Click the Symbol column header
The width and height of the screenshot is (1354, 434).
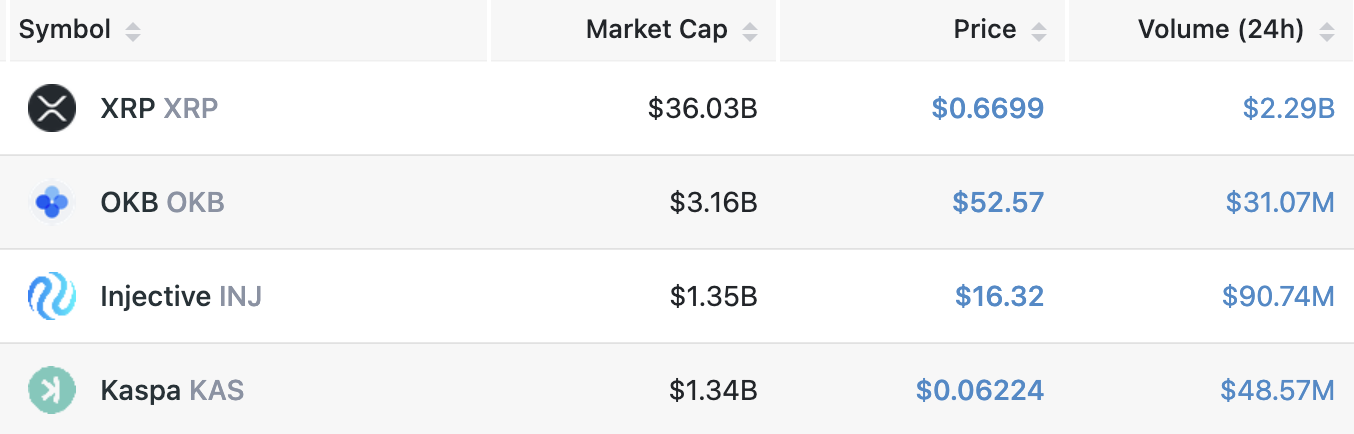click(65, 30)
